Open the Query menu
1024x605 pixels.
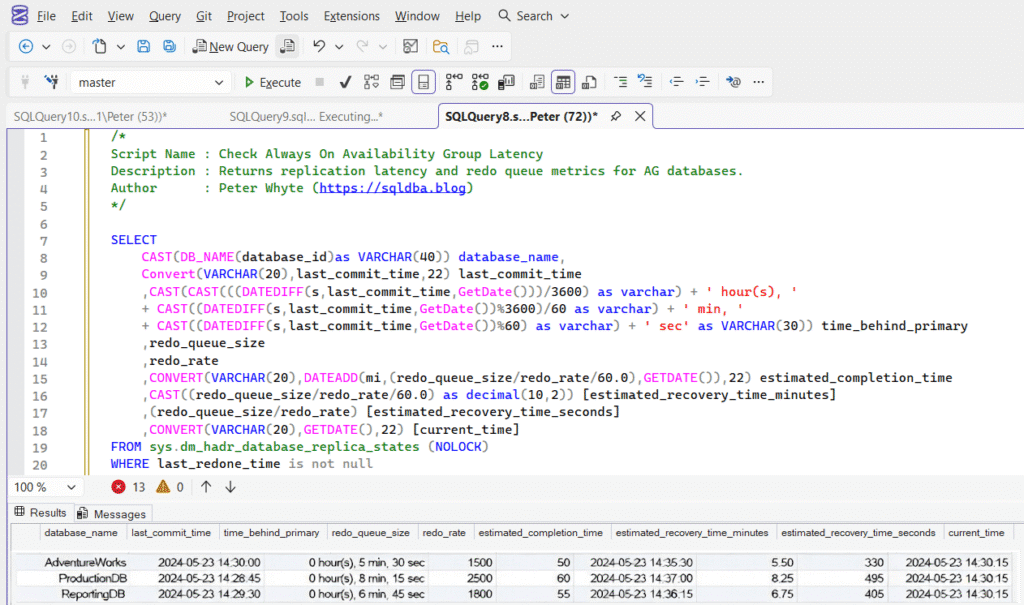click(x=164, y=15)
